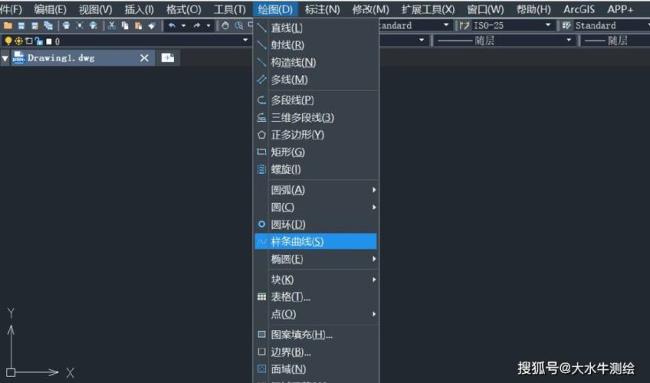
Task: Select 射线(R) ray command
Action: point(316,45)
